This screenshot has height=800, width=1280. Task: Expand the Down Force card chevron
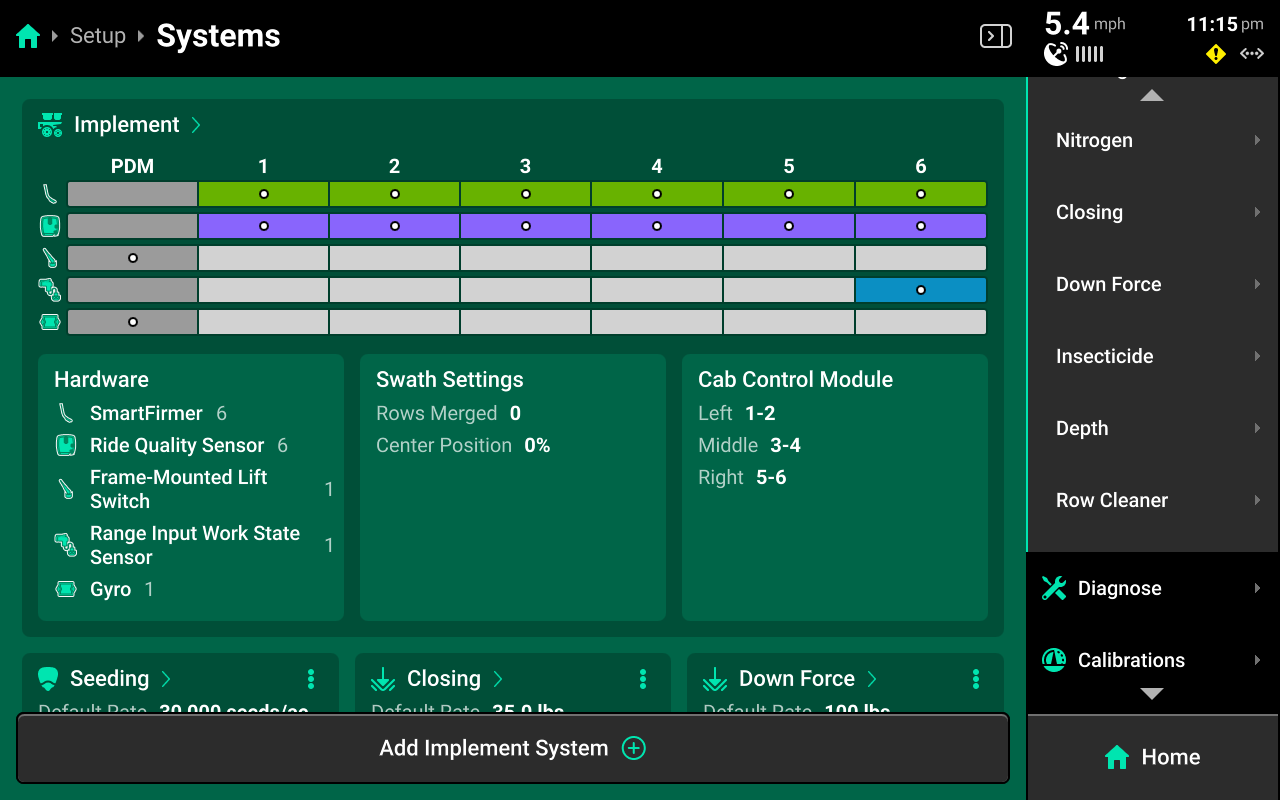[x=872, y=679]
